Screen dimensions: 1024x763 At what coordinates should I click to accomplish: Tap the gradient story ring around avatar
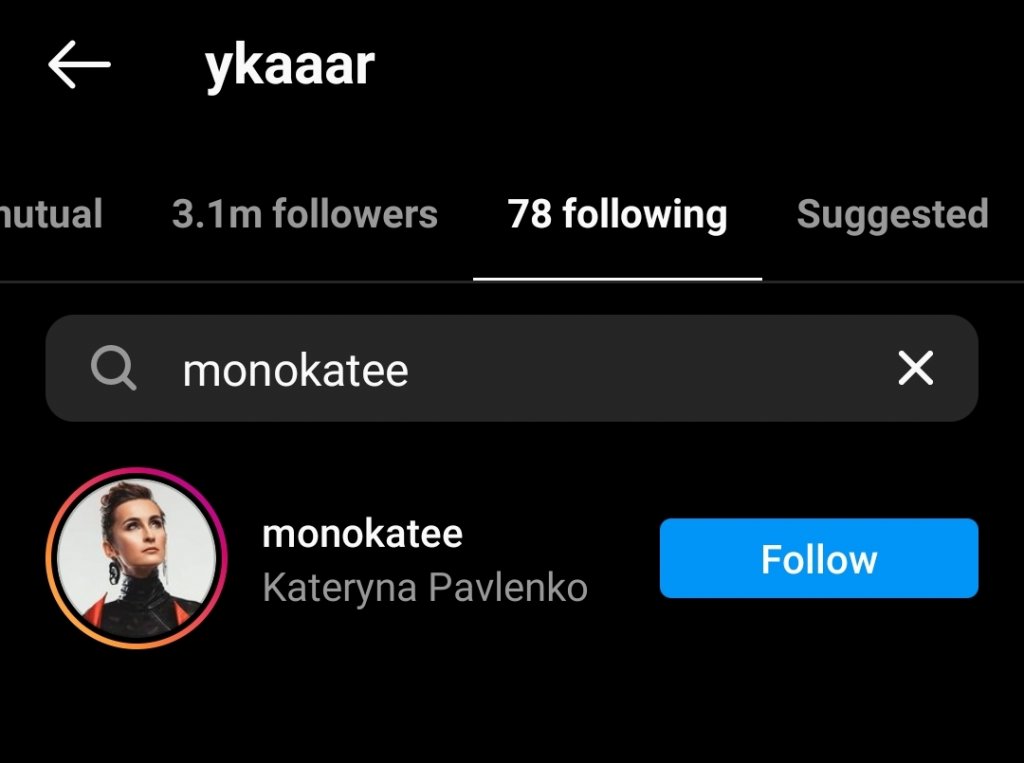[136, 558]
